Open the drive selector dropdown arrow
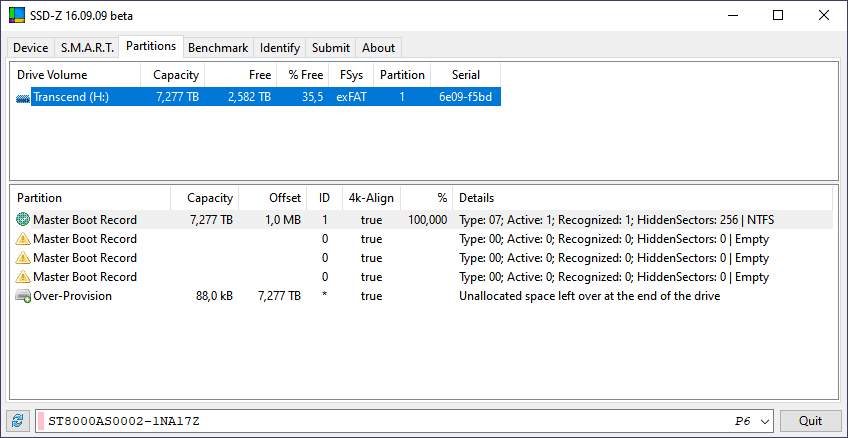 point(766,421)
